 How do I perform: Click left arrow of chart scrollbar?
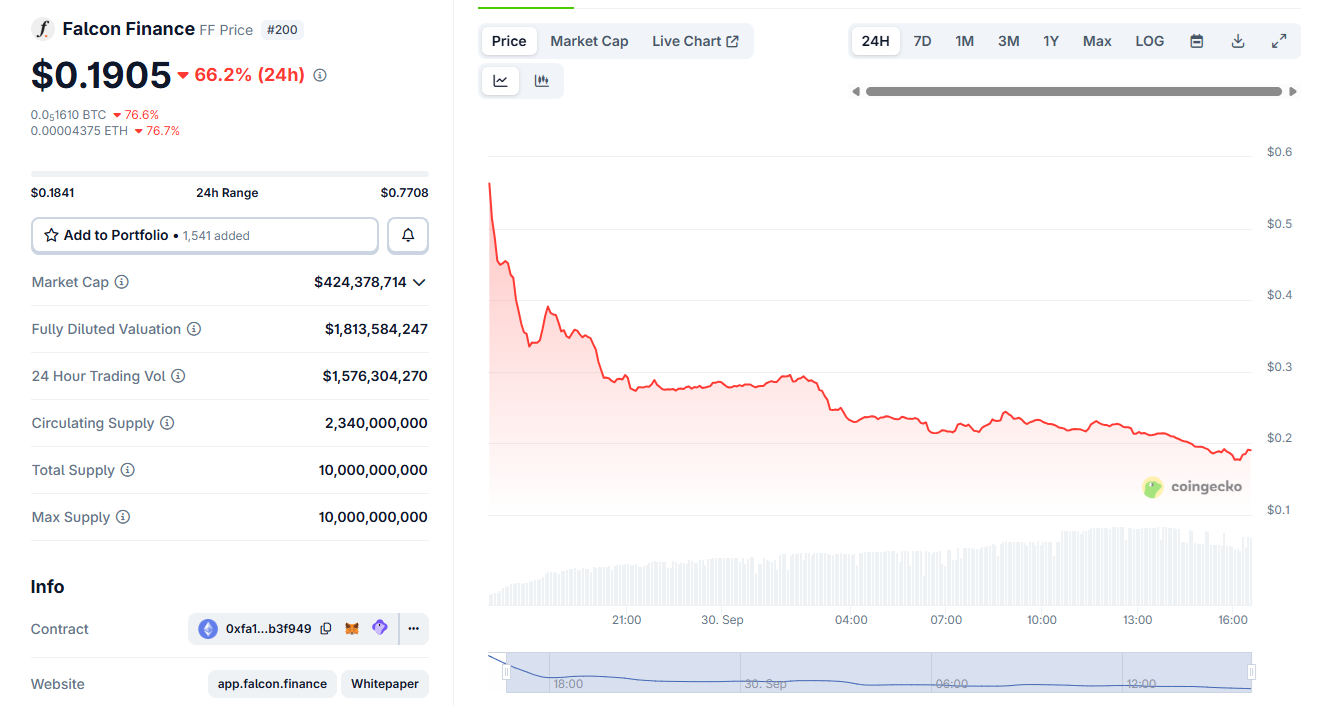[x=855, y=91]
